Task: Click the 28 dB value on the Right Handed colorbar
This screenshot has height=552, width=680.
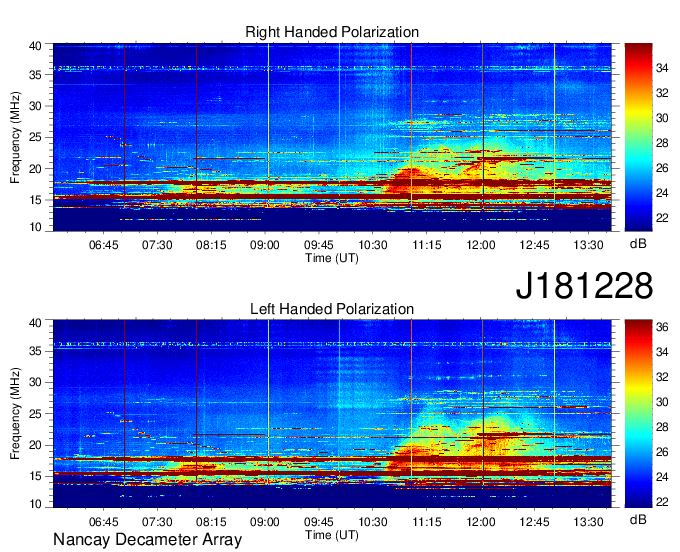Action: 662,143
